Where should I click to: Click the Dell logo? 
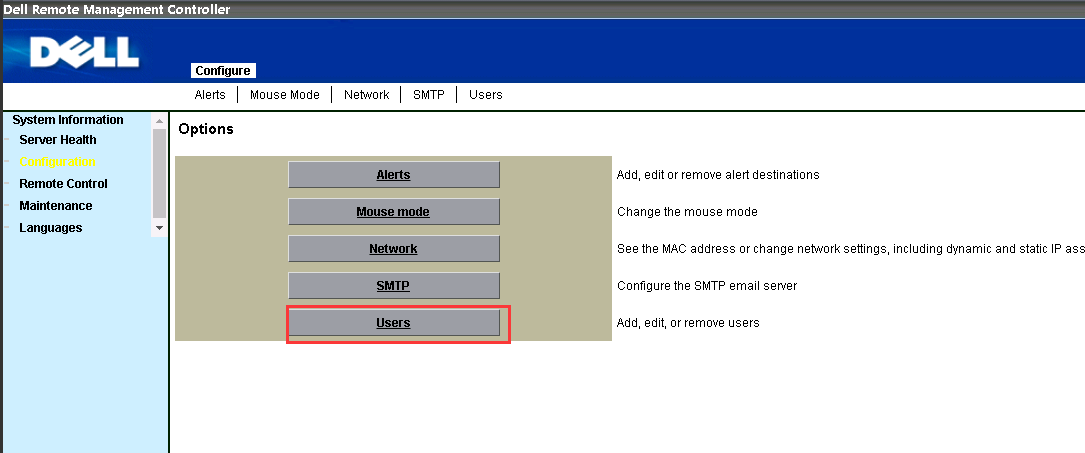[x=84, y=53]
